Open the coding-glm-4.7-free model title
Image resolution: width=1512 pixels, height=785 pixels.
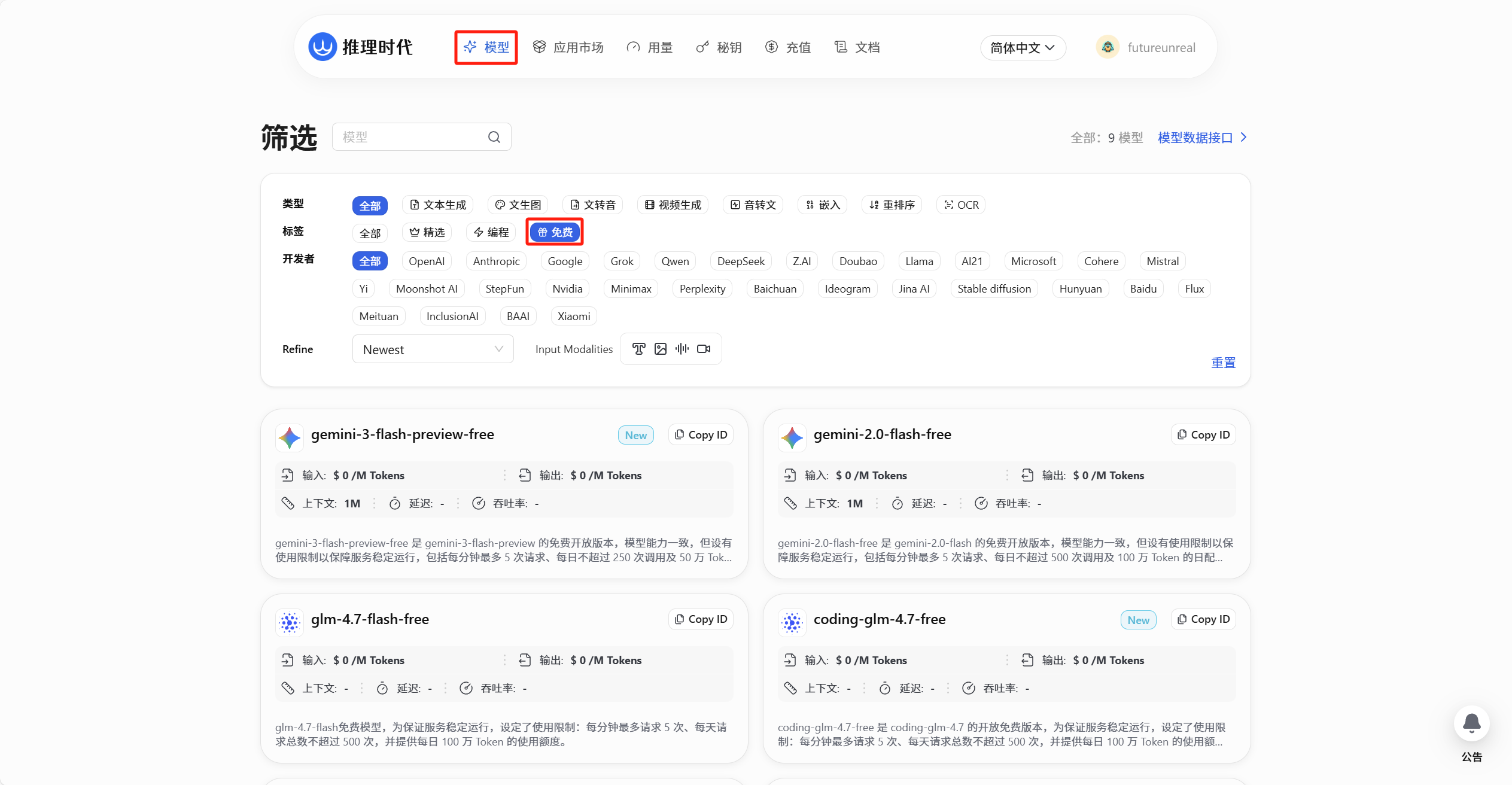[880, 619]
